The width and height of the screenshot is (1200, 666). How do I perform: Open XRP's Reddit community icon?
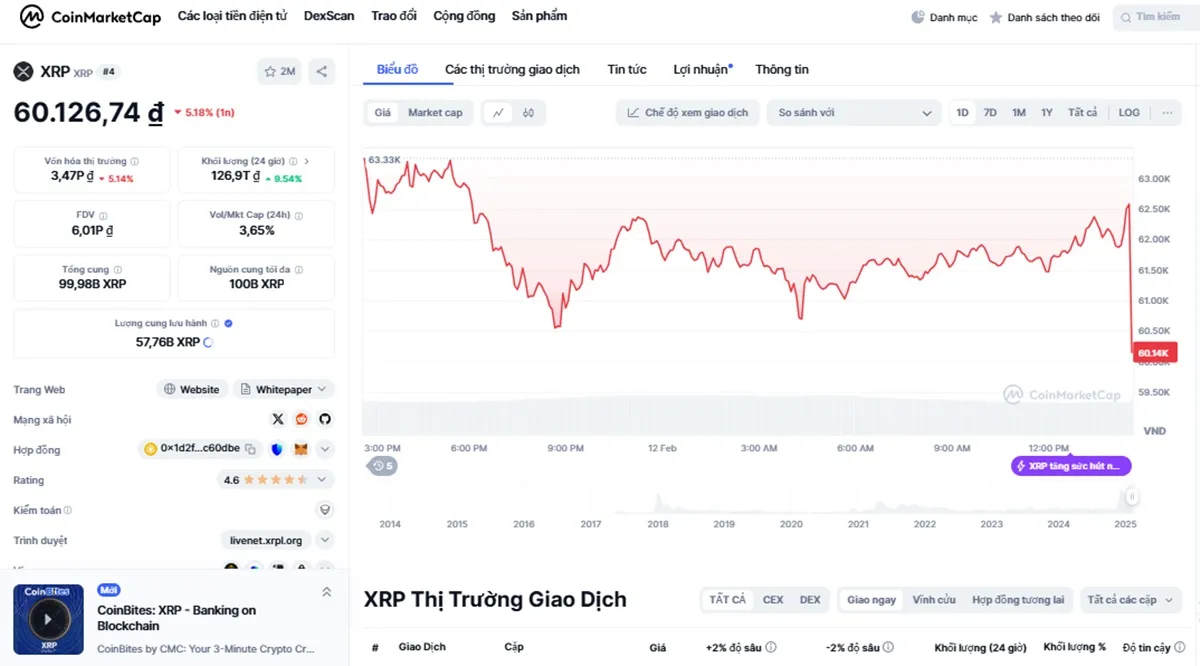pos(301,419)
